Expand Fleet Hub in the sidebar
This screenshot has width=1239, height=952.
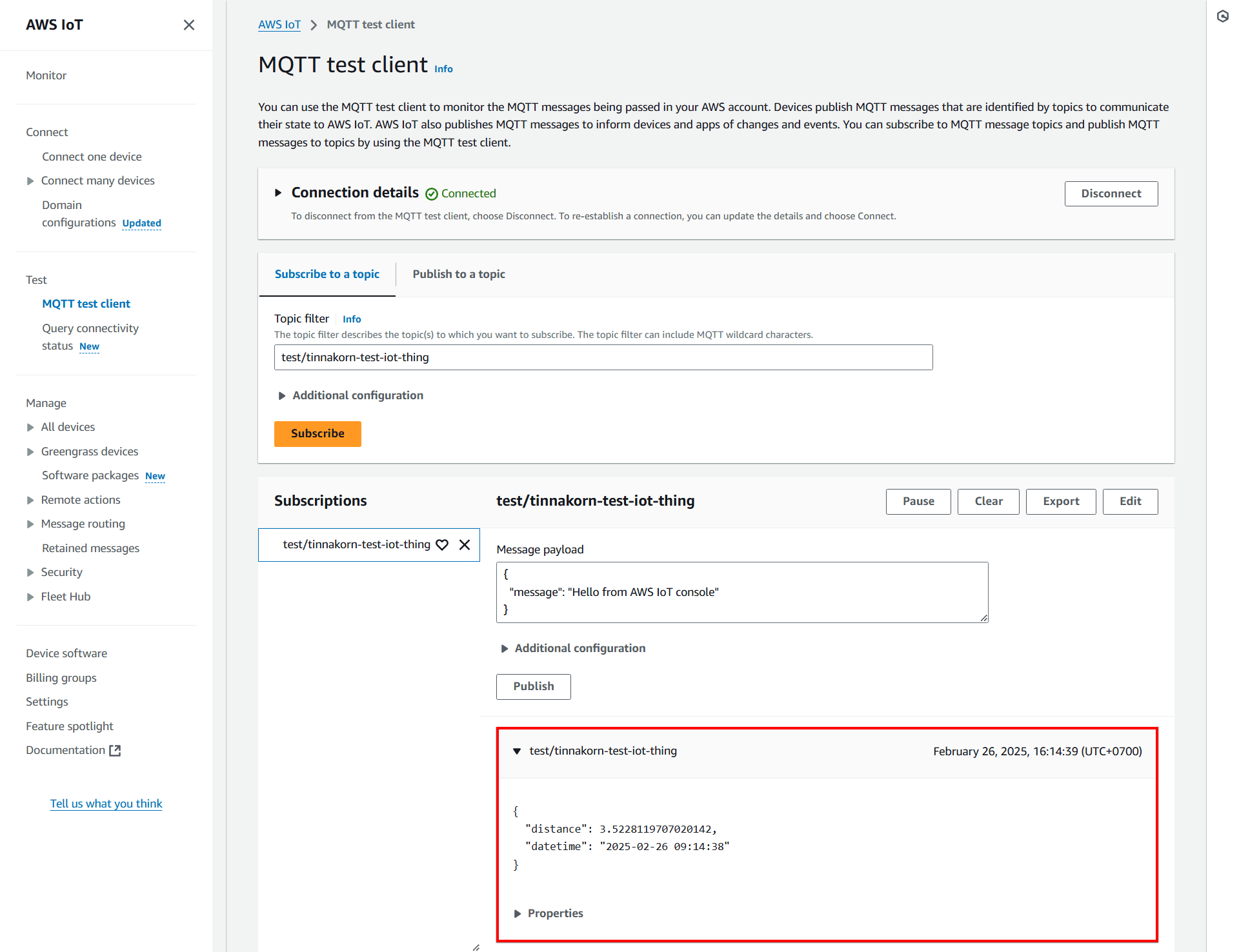(x=30, y=597)
